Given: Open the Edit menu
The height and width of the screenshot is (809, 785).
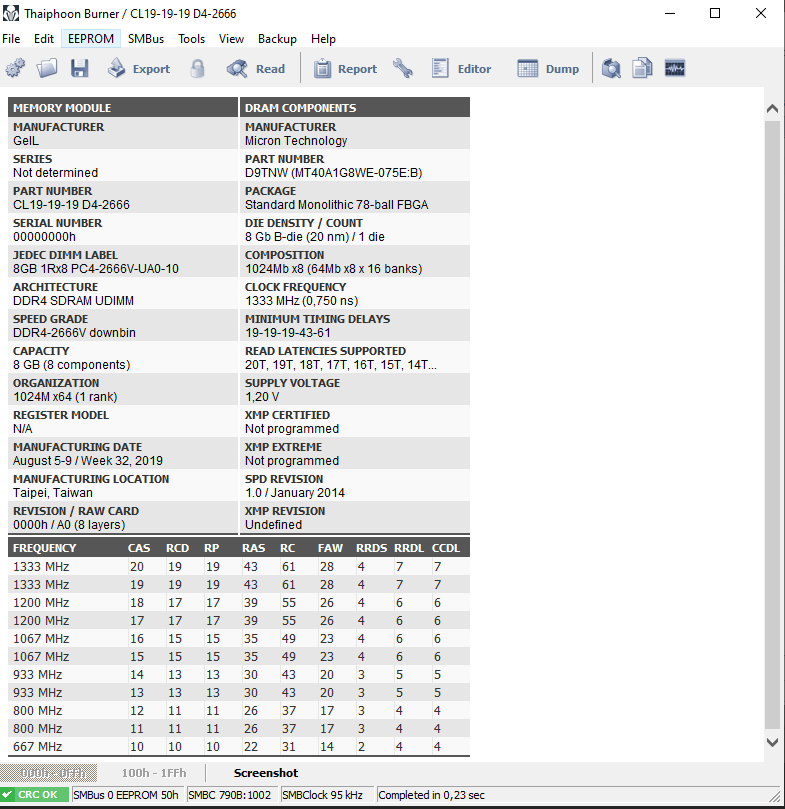Looking at the screenshot, I should pos(44,39).
